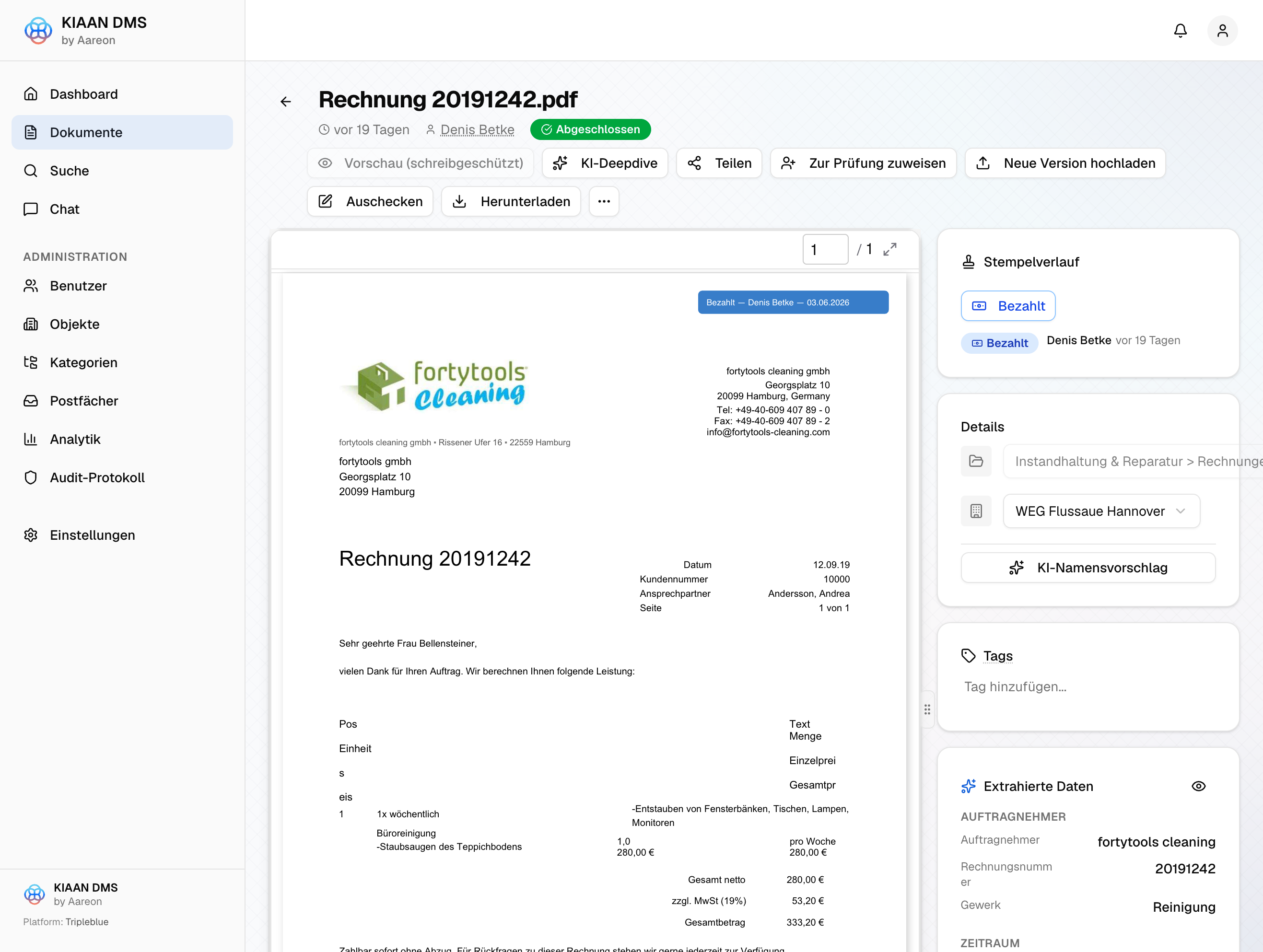Open the notifications bell

1180,30
